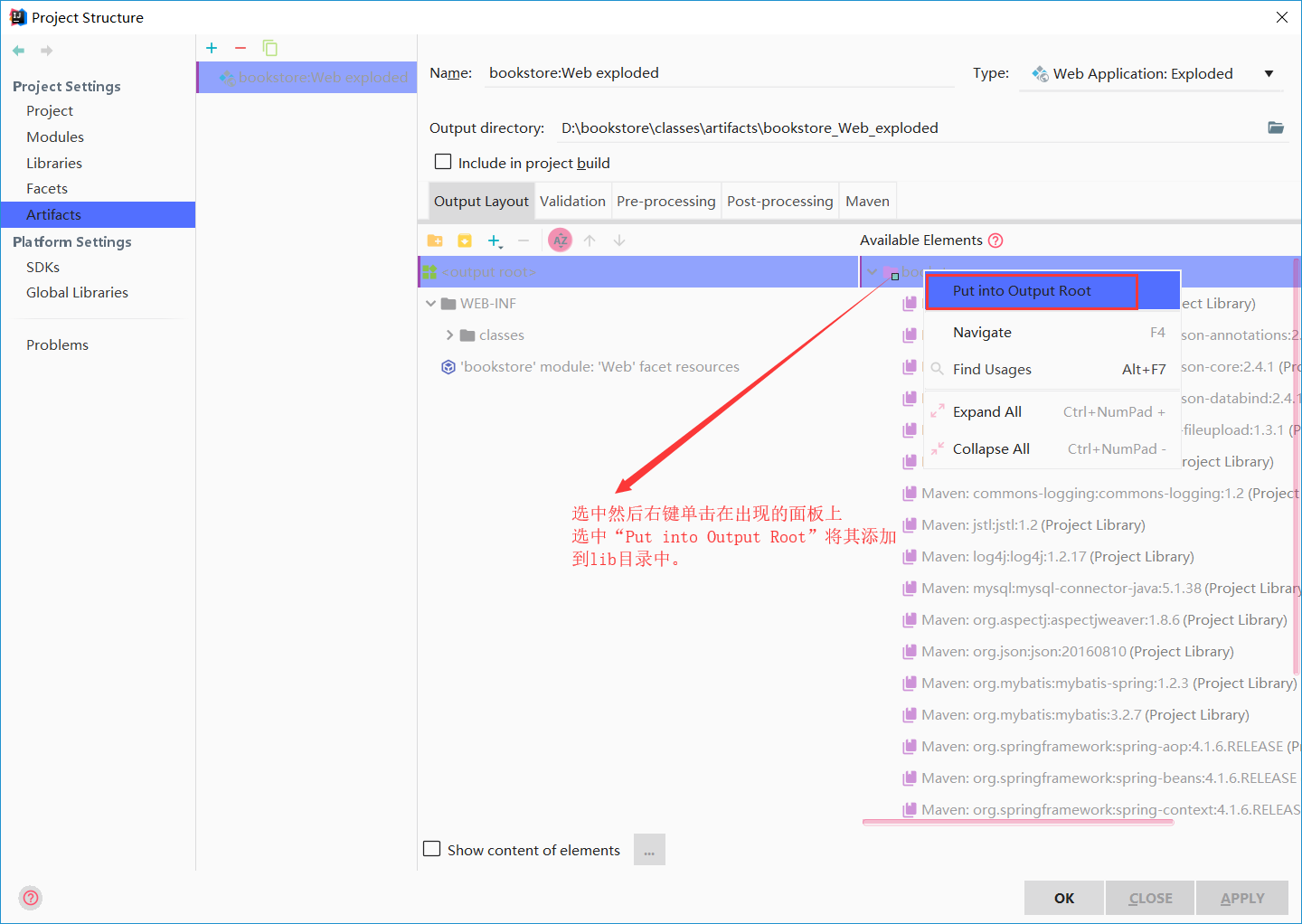Click the back navigation arrow
The image size is (1302, 924).
18,51
